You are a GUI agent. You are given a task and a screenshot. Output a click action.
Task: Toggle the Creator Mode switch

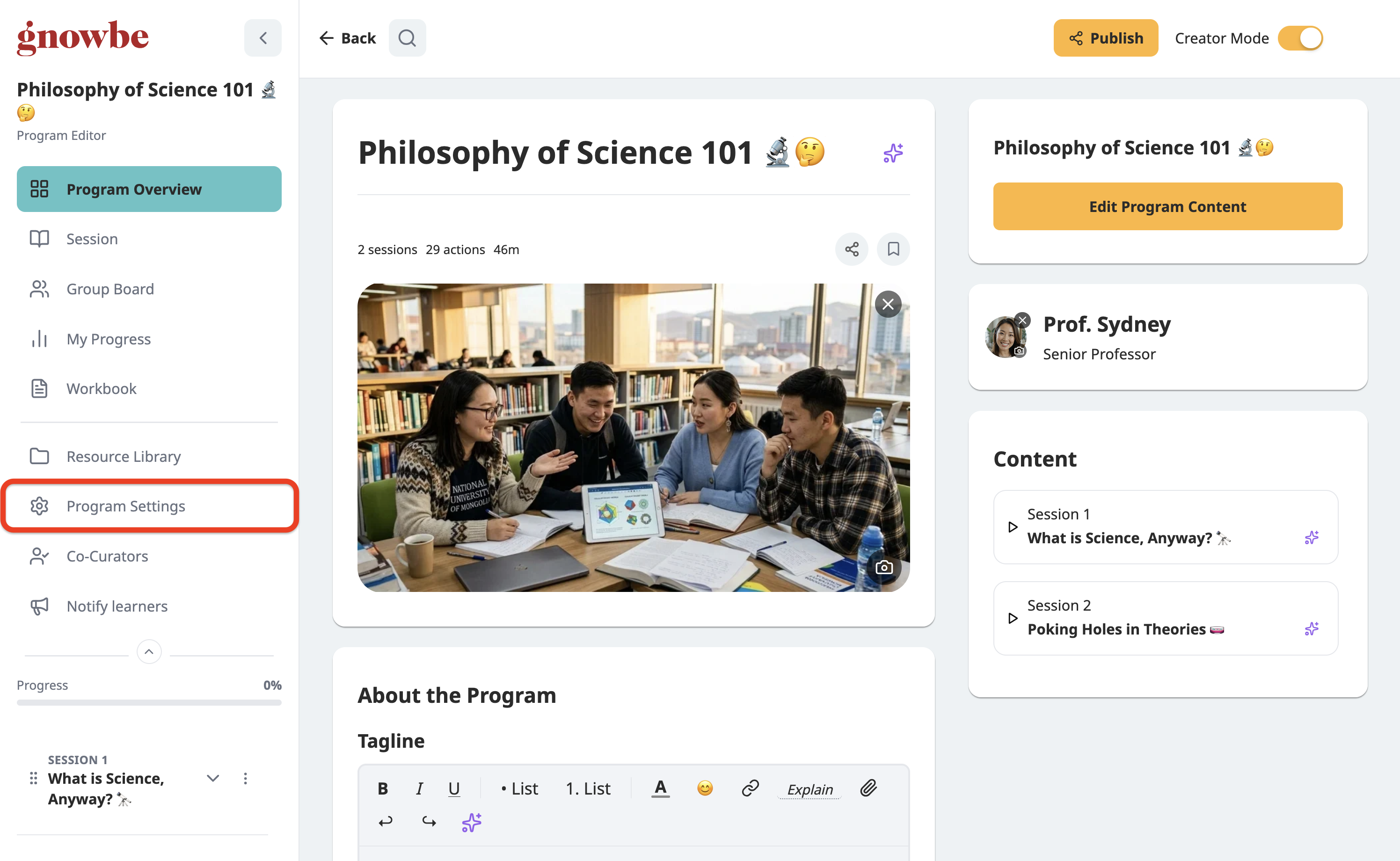tap(1300, 38)
